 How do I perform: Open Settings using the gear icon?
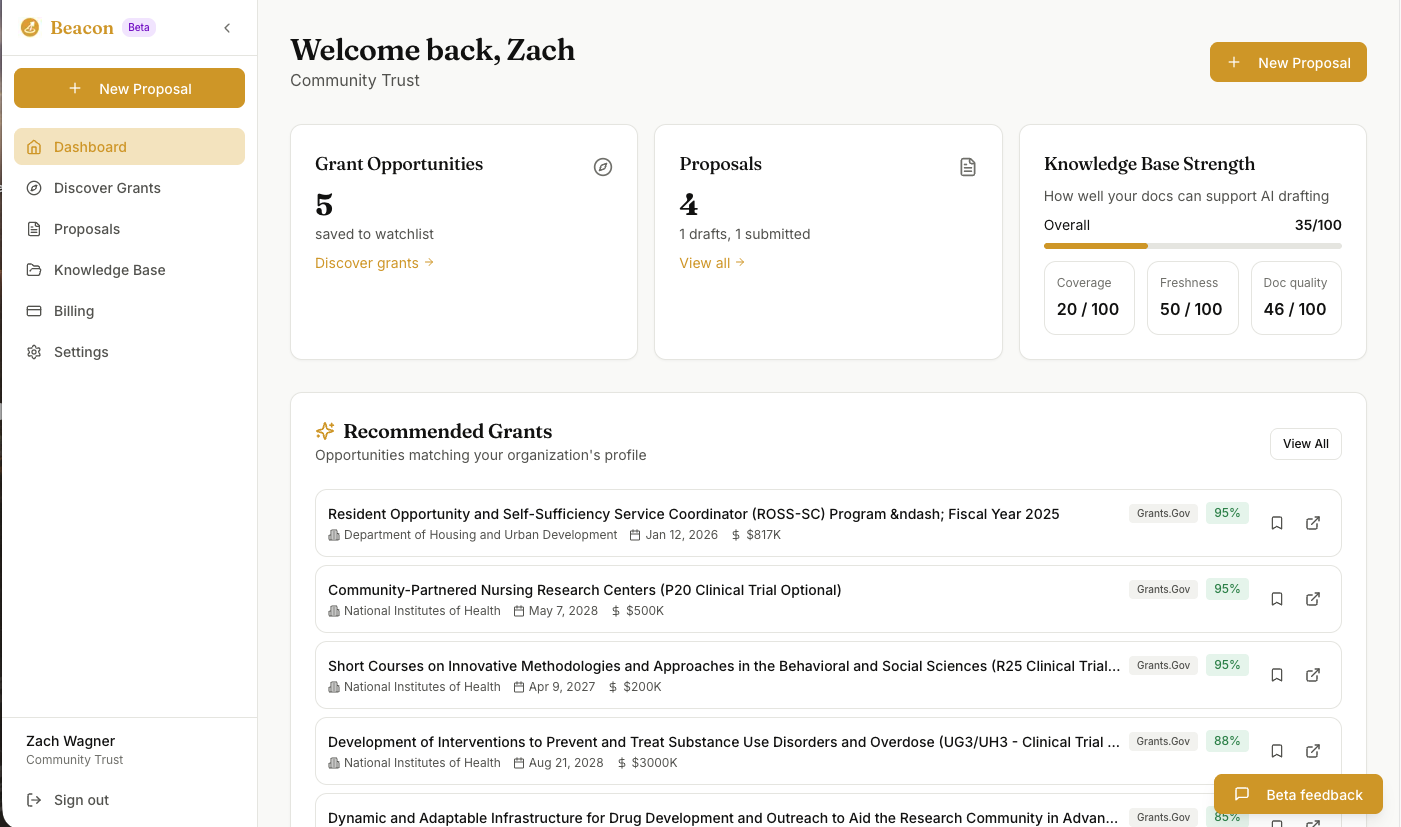click(34, 351)
